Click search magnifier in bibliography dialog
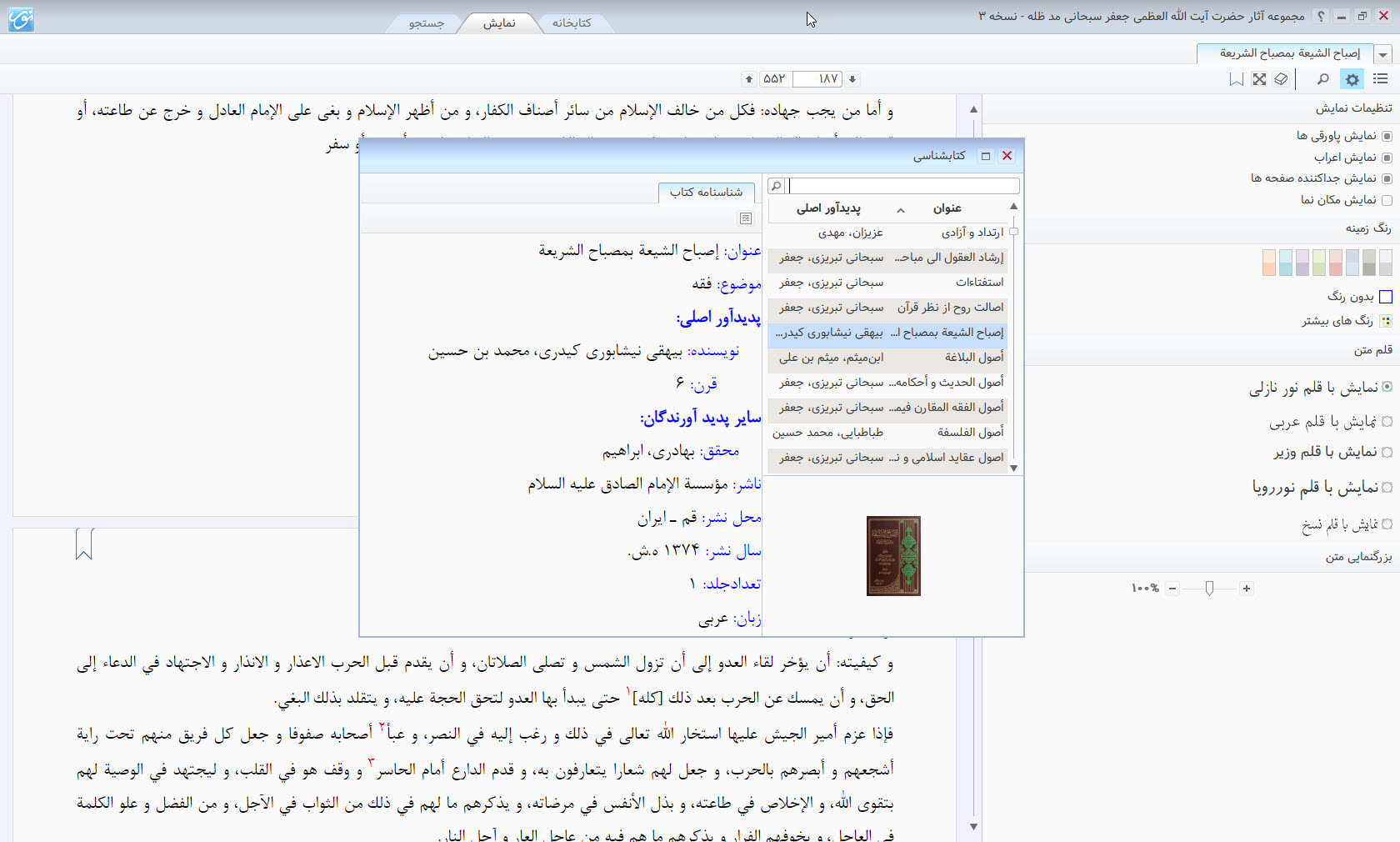The height and width of the screenshot is (842, 1400). (x=776, y=186)
